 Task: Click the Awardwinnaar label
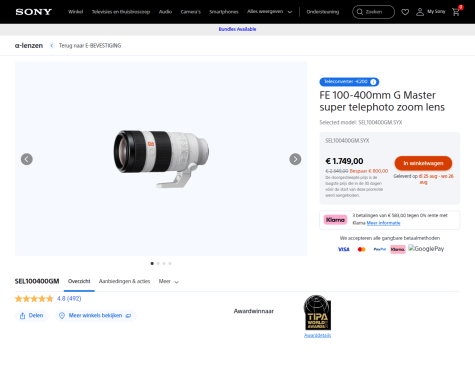click(254, 311)
